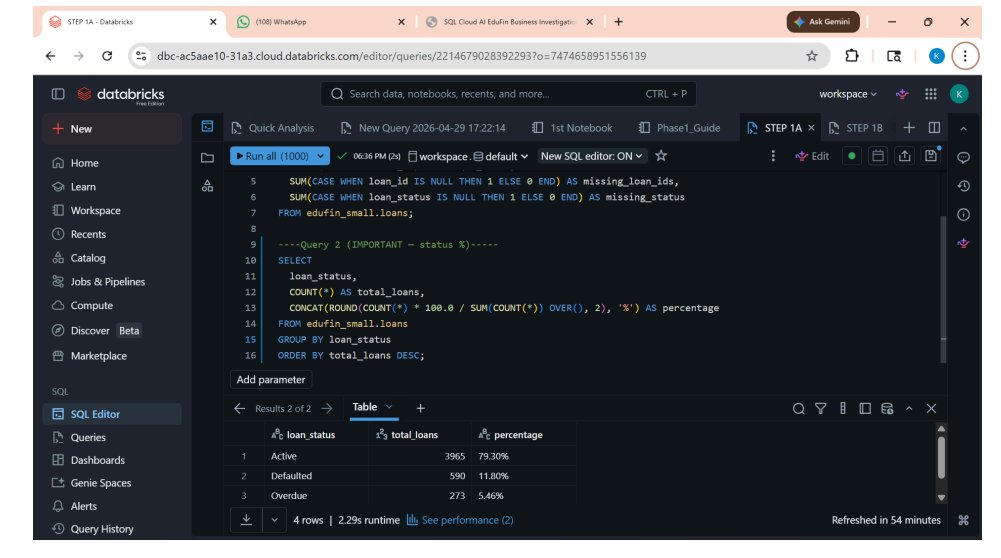The image size is (1001, 558).
Task: Open Jobs & Pipelines in sidebar
Action: click(112, 282)
